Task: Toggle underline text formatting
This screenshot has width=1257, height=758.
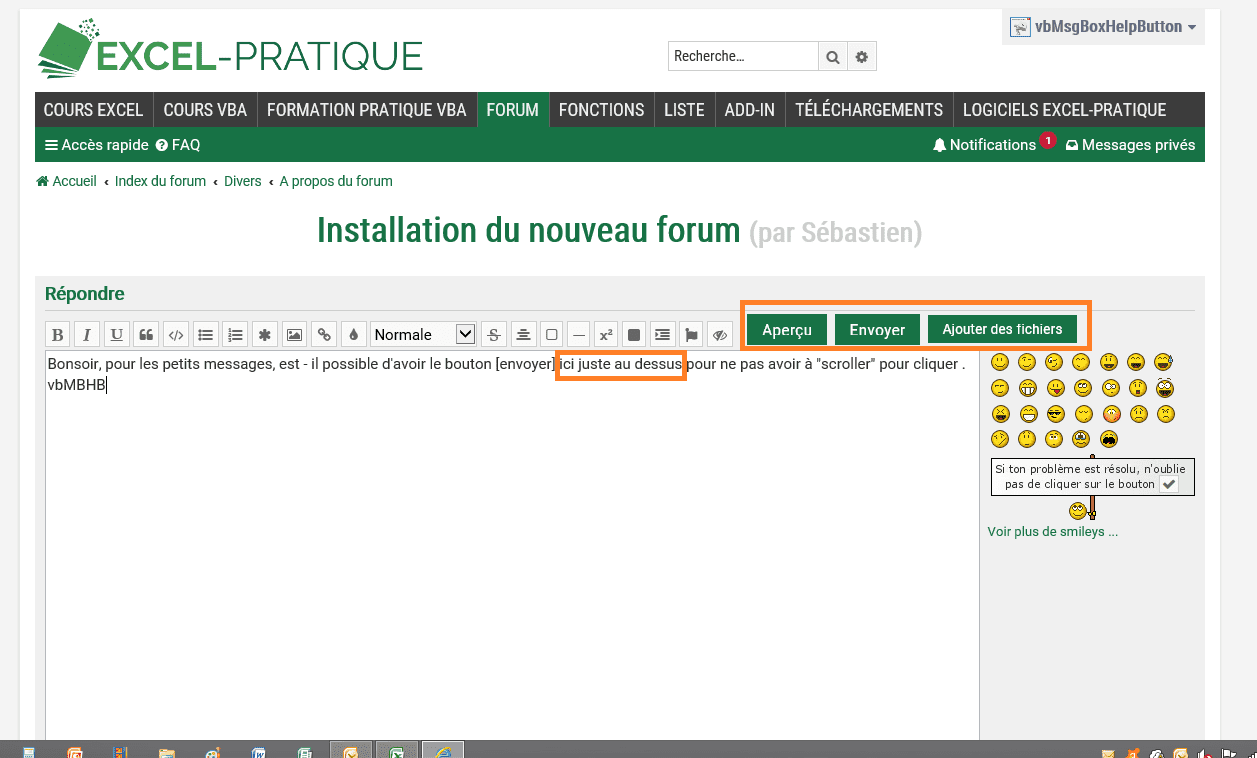Action: pyautogui.click(x=117, y=335)
